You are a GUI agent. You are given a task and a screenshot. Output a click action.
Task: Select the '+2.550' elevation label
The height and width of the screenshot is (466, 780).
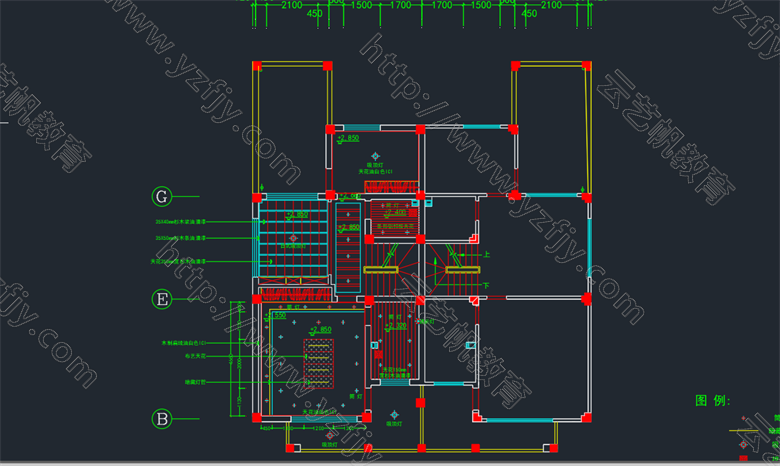point(276,315)
